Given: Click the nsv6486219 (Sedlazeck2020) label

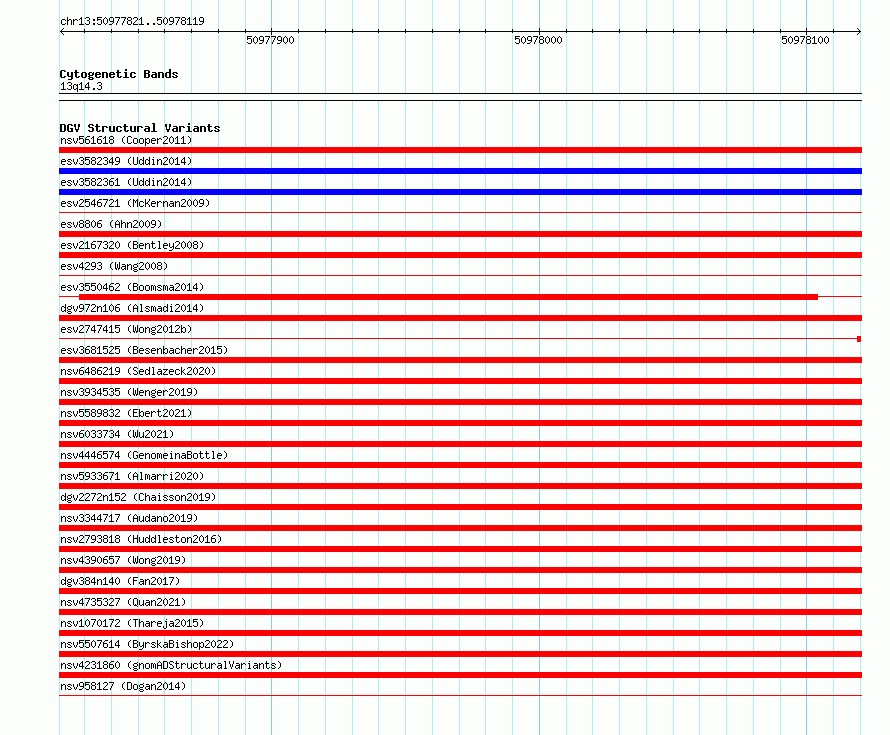Looking at the screenshot, I should [x=138, y=371].
